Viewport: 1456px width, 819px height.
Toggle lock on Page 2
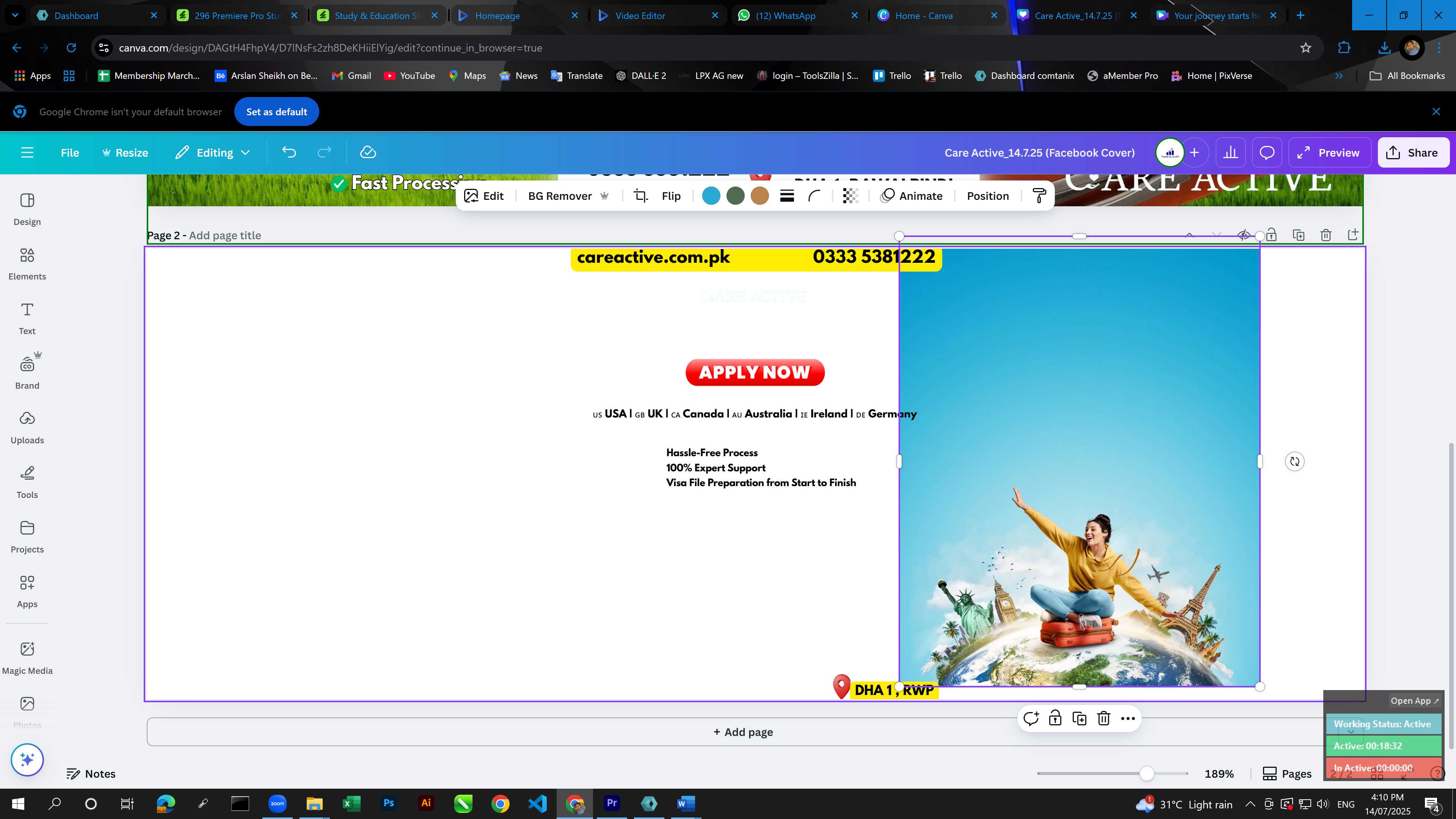(1271, 235)
